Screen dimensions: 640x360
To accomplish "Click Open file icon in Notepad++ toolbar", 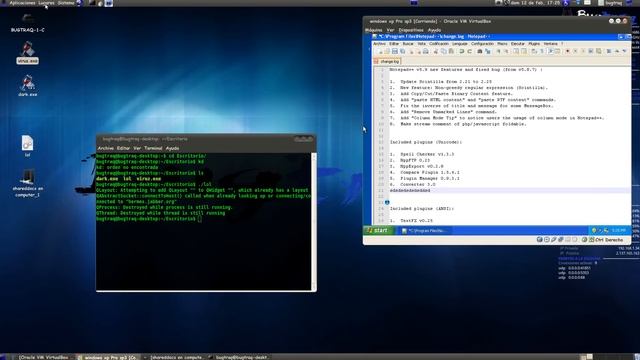I will click(x=387, y=51).
